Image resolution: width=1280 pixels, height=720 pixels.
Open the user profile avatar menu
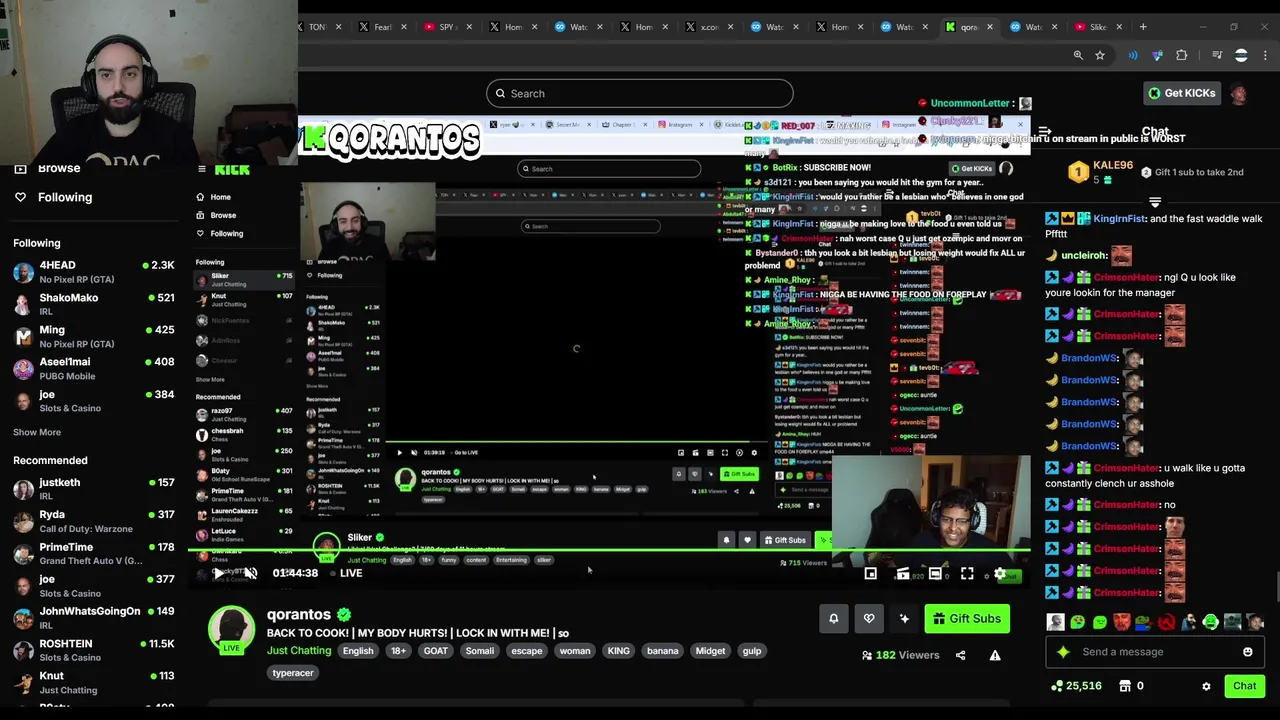[1239, 93]
